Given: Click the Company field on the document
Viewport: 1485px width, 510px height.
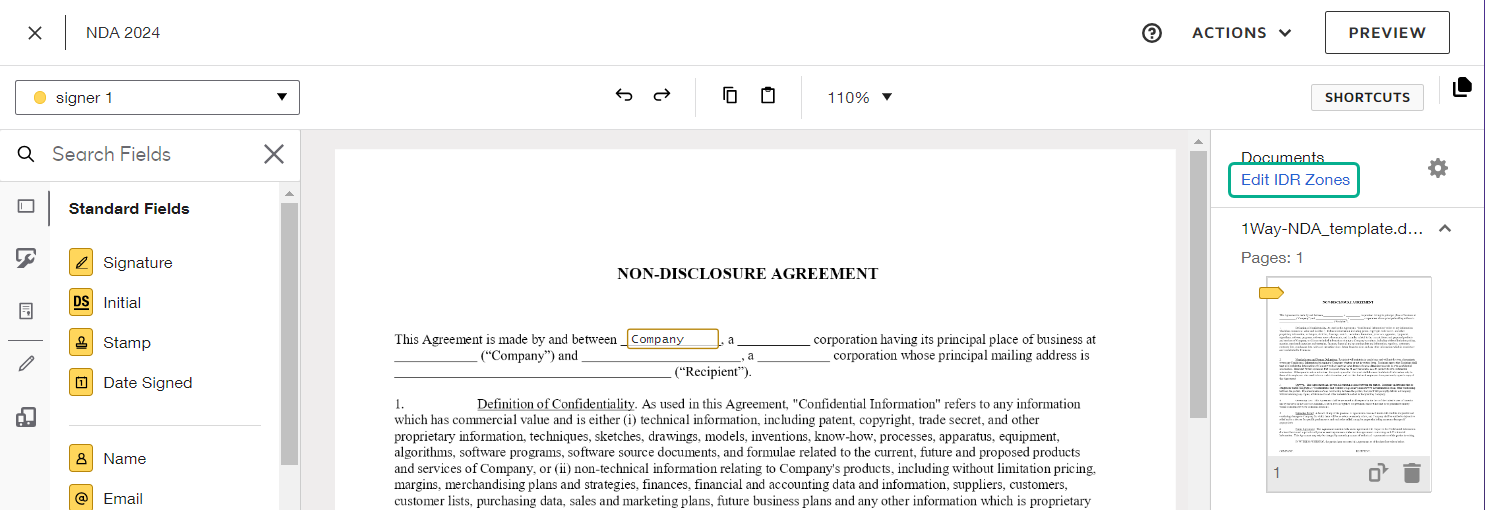Looking at the screenshot, I should coord(673,339).
